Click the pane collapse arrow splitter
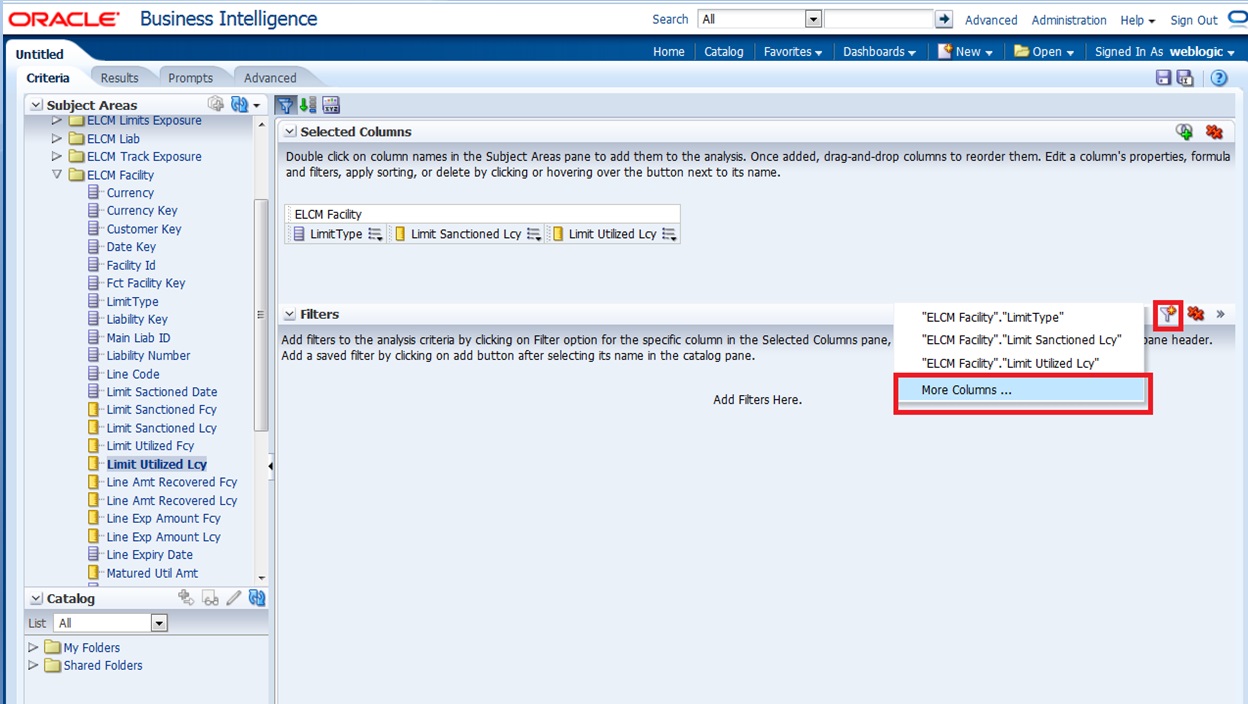Image resolution: width=1248 pixels, height=704 pixels. 271,466
